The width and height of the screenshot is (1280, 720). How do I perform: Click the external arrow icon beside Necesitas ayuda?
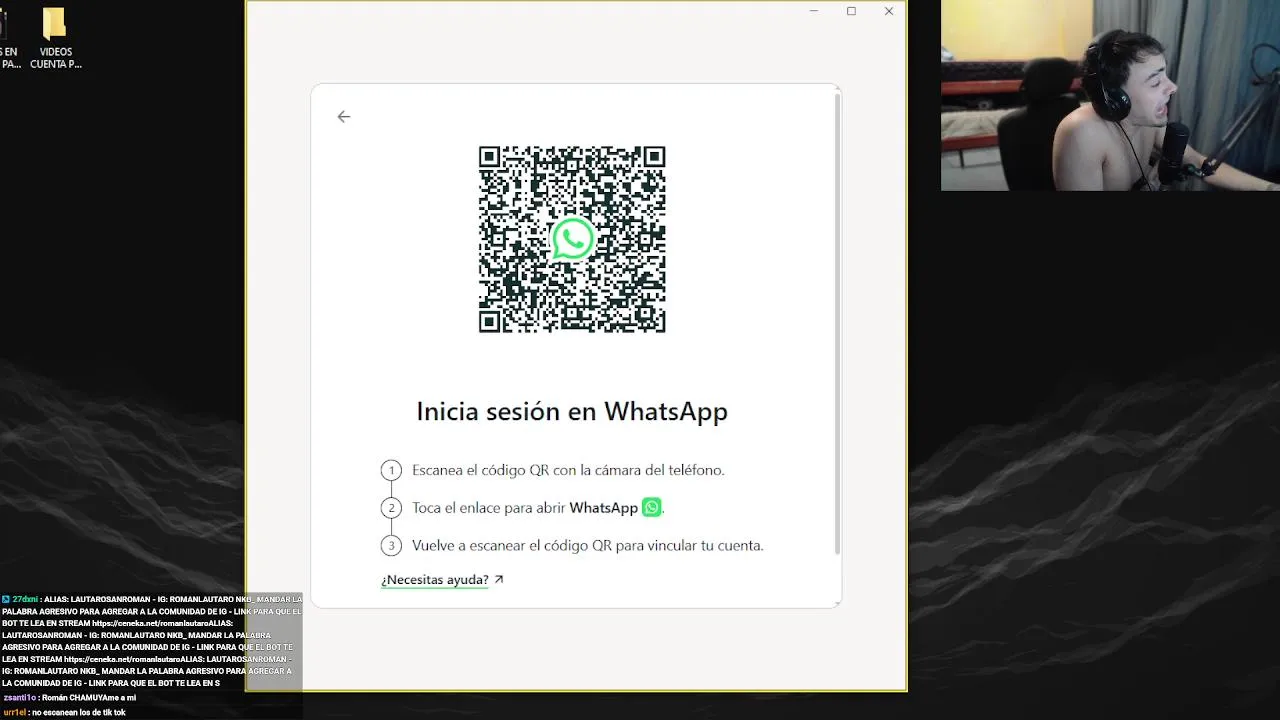499,579
